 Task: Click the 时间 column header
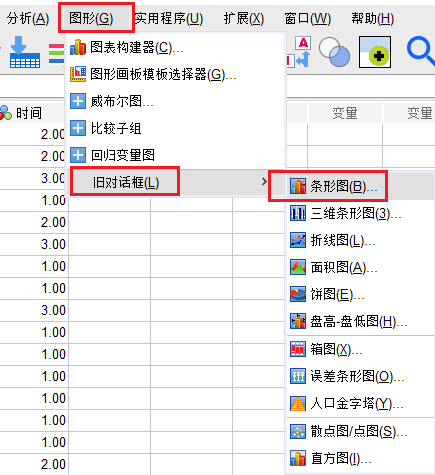pyautogui.click(x=29, y=113)
